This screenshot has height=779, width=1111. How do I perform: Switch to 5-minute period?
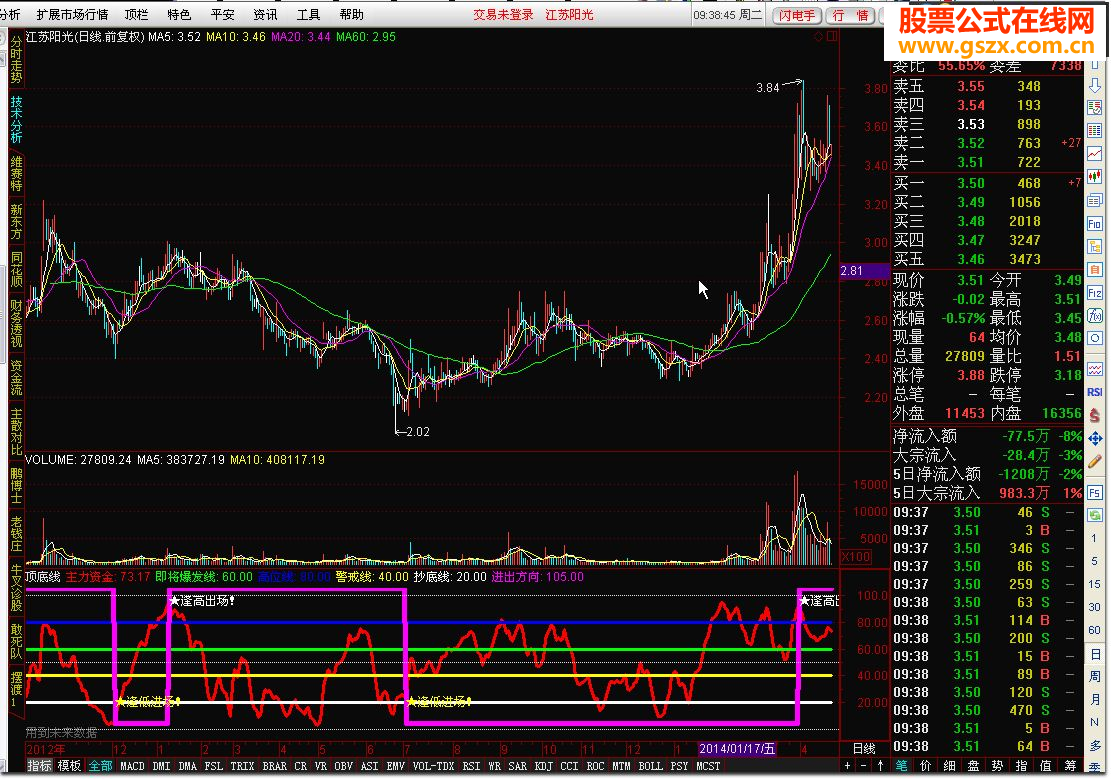[1095, 561]
